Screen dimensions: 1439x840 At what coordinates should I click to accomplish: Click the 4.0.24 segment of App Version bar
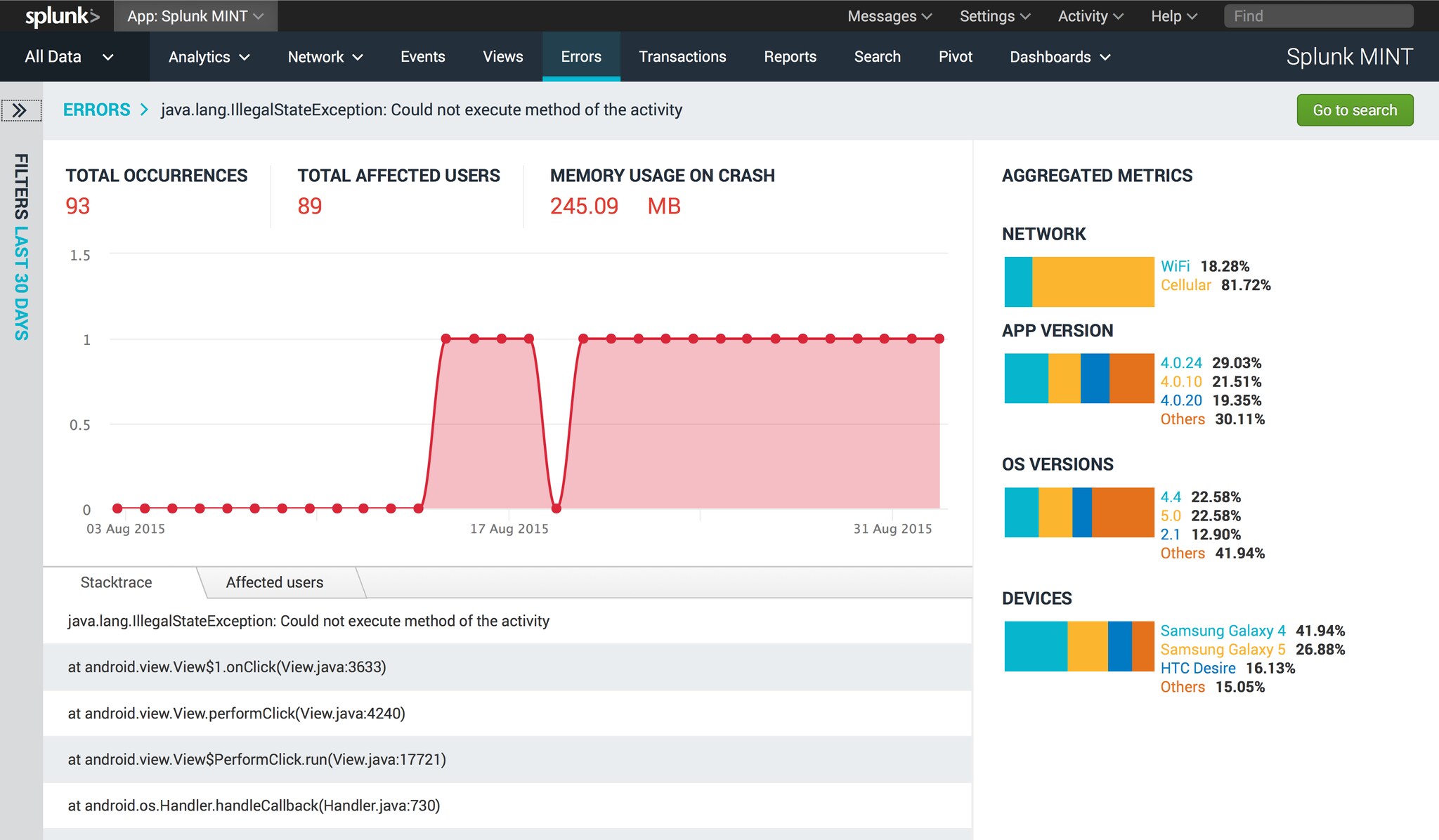1027,378
